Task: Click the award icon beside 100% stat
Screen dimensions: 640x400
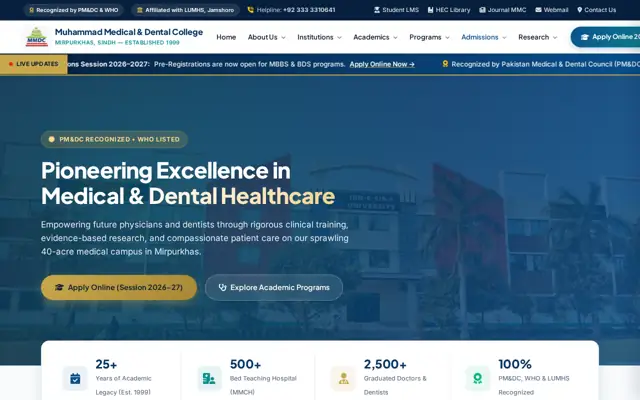Action: 477,378
